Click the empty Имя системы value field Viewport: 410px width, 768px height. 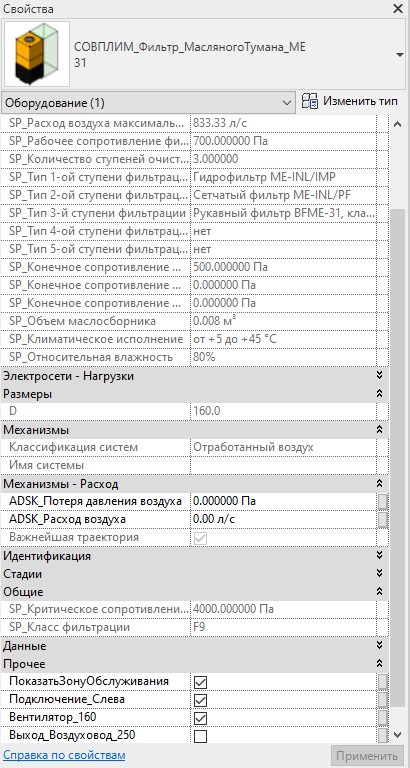(283, 465)
